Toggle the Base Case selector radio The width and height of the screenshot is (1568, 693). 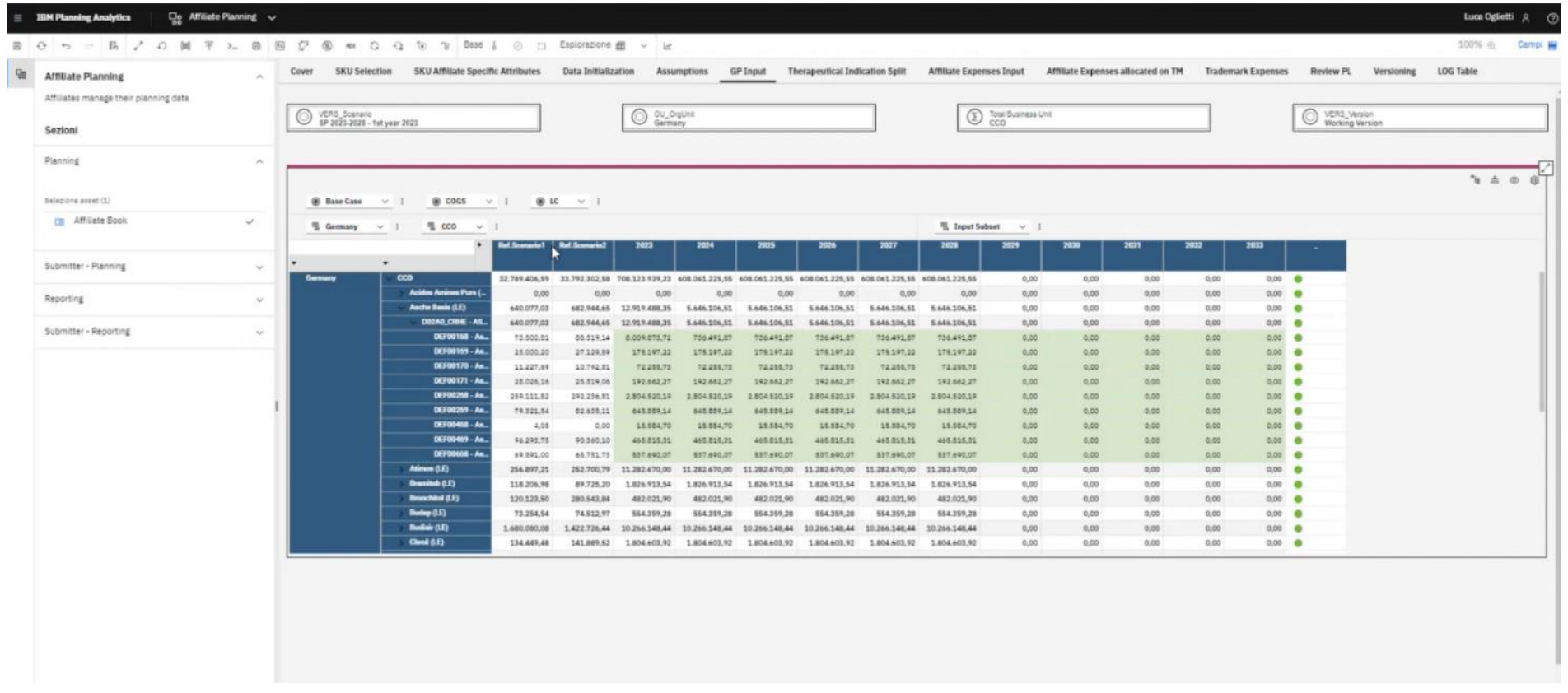click(316, 202)
